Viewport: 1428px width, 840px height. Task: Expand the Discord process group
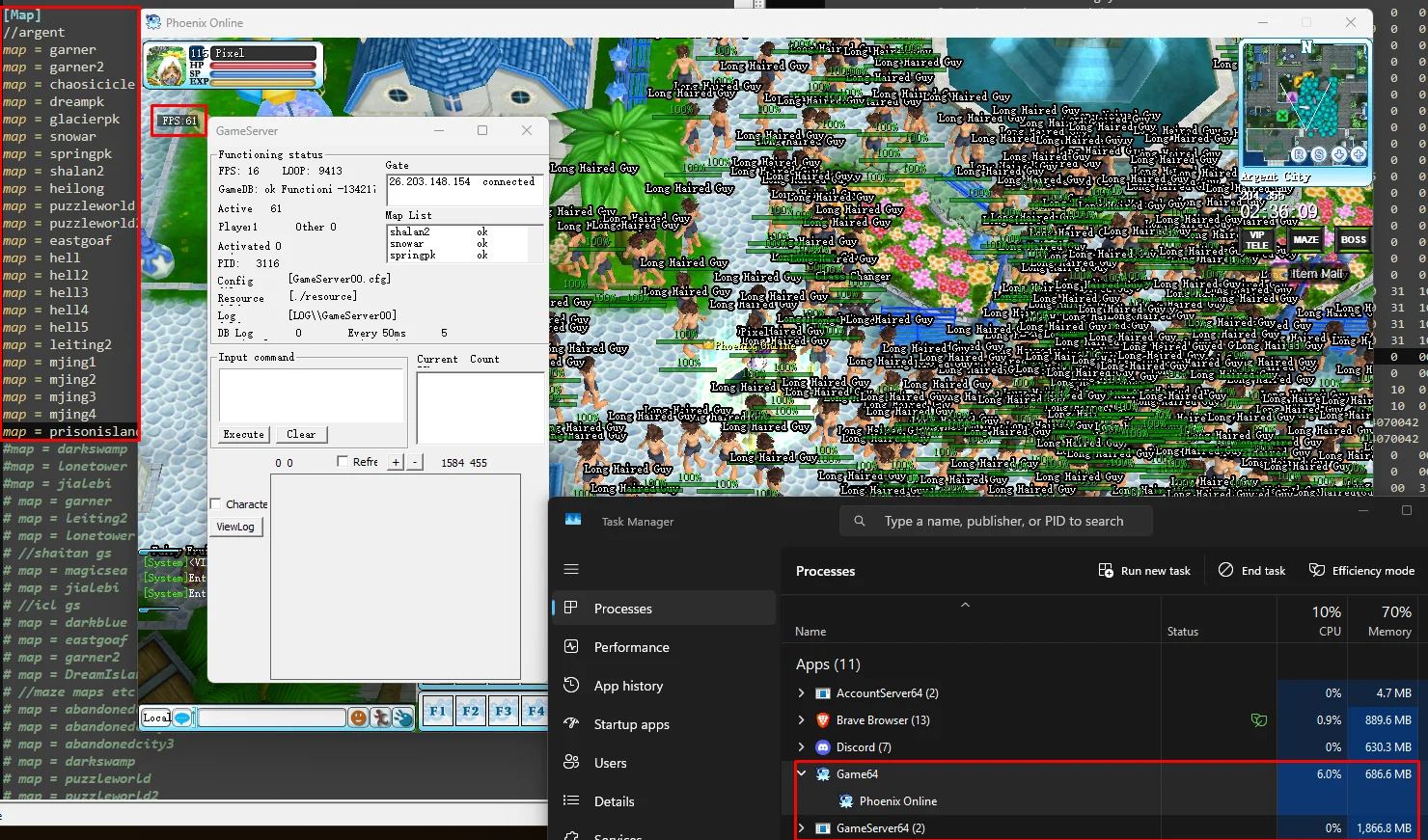tap(801, 747)
